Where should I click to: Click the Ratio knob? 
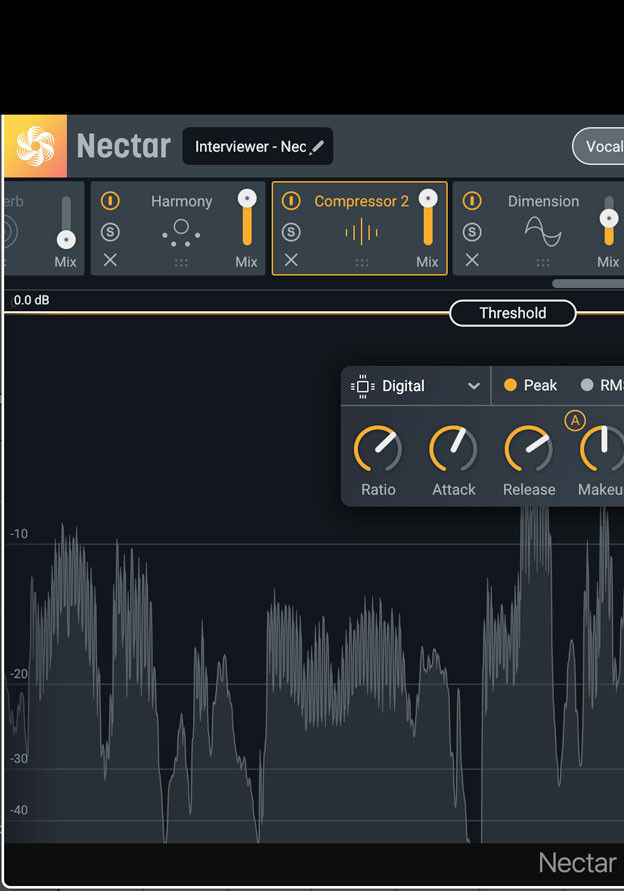click(x=378, y=449)
